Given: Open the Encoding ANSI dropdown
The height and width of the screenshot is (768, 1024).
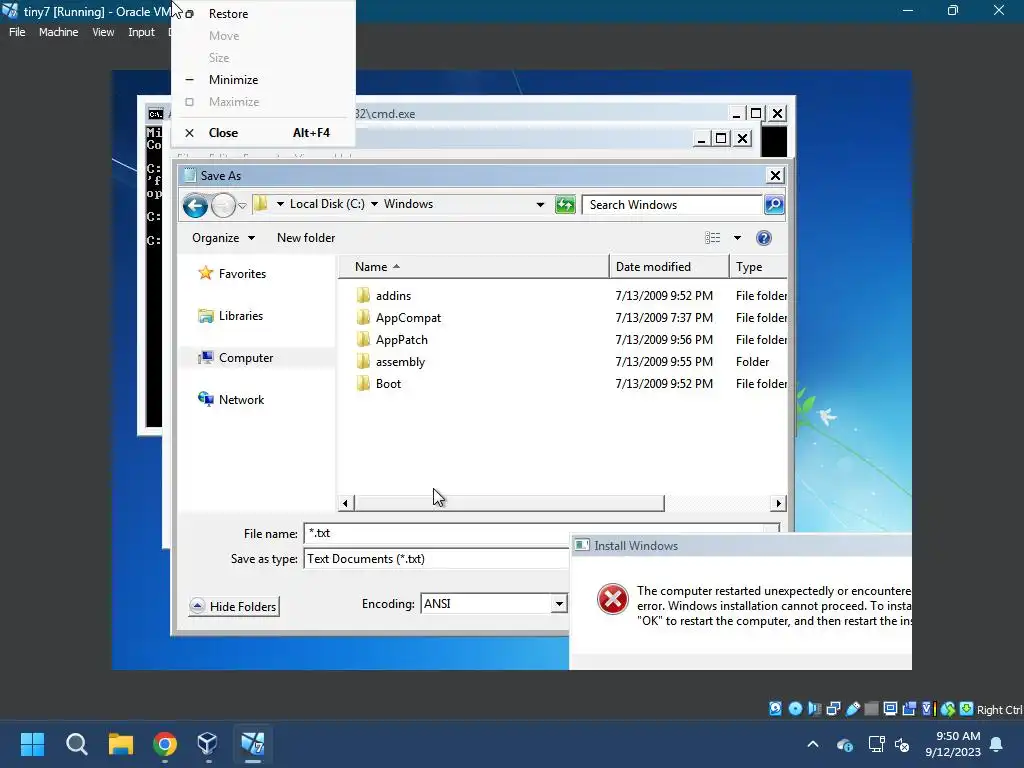Looking at the screenshot, I should coord(559,604).
